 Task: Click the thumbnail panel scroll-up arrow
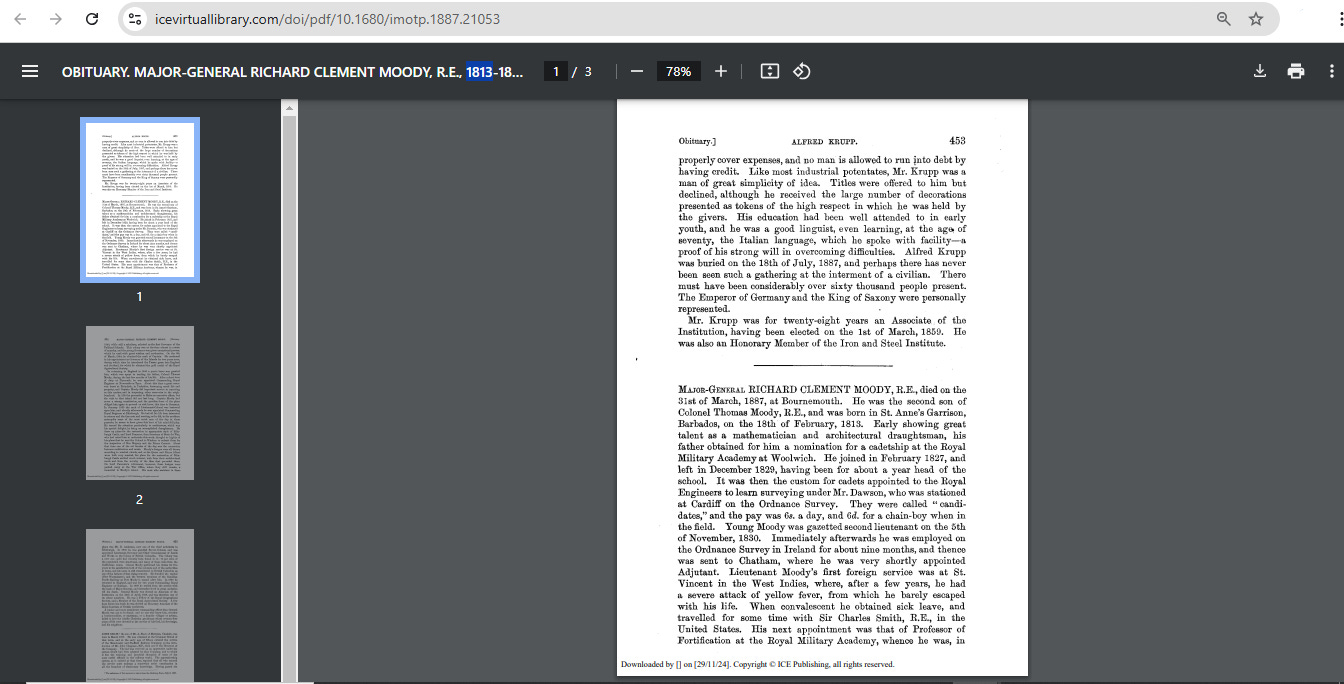pos(289,107)
